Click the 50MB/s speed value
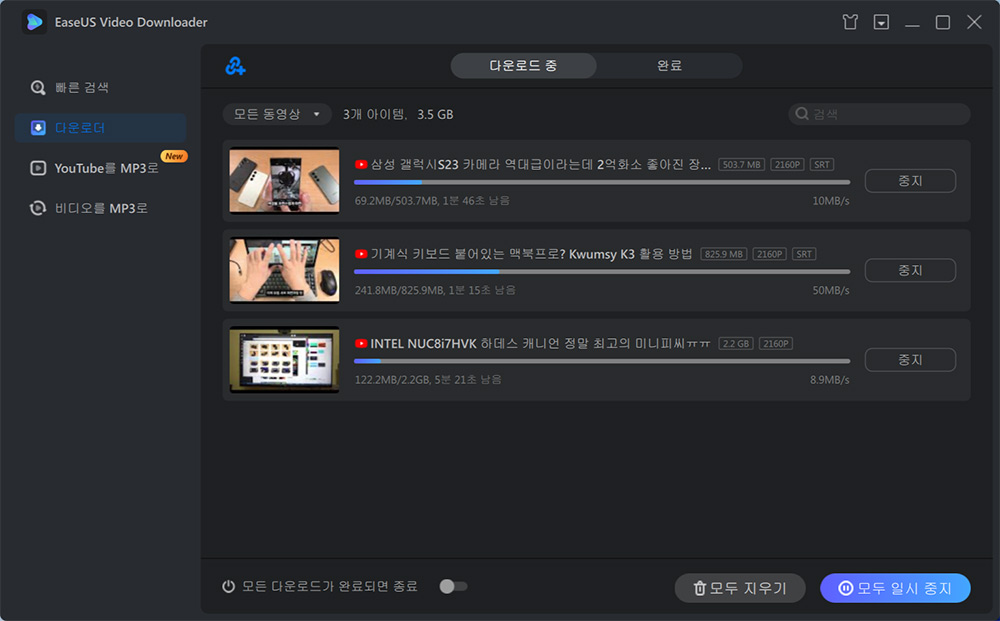 pyautogui.click(x=830, y=290)
